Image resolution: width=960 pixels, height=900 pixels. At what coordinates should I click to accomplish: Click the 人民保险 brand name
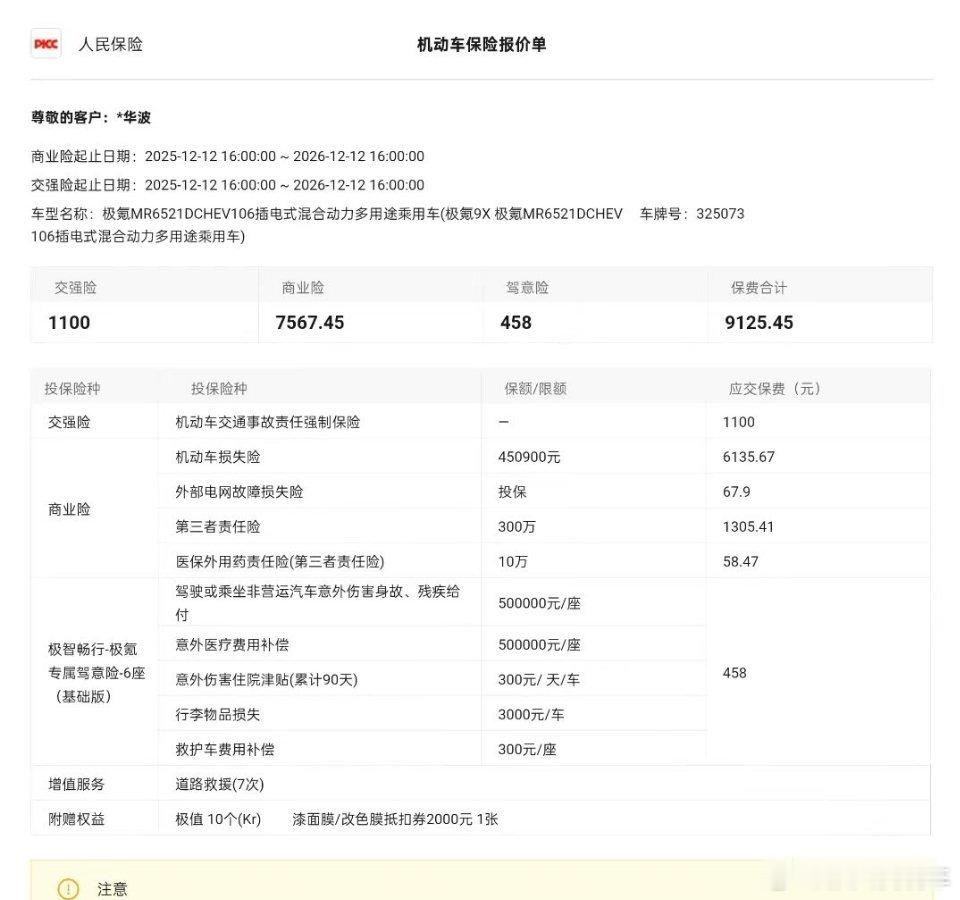110,44
